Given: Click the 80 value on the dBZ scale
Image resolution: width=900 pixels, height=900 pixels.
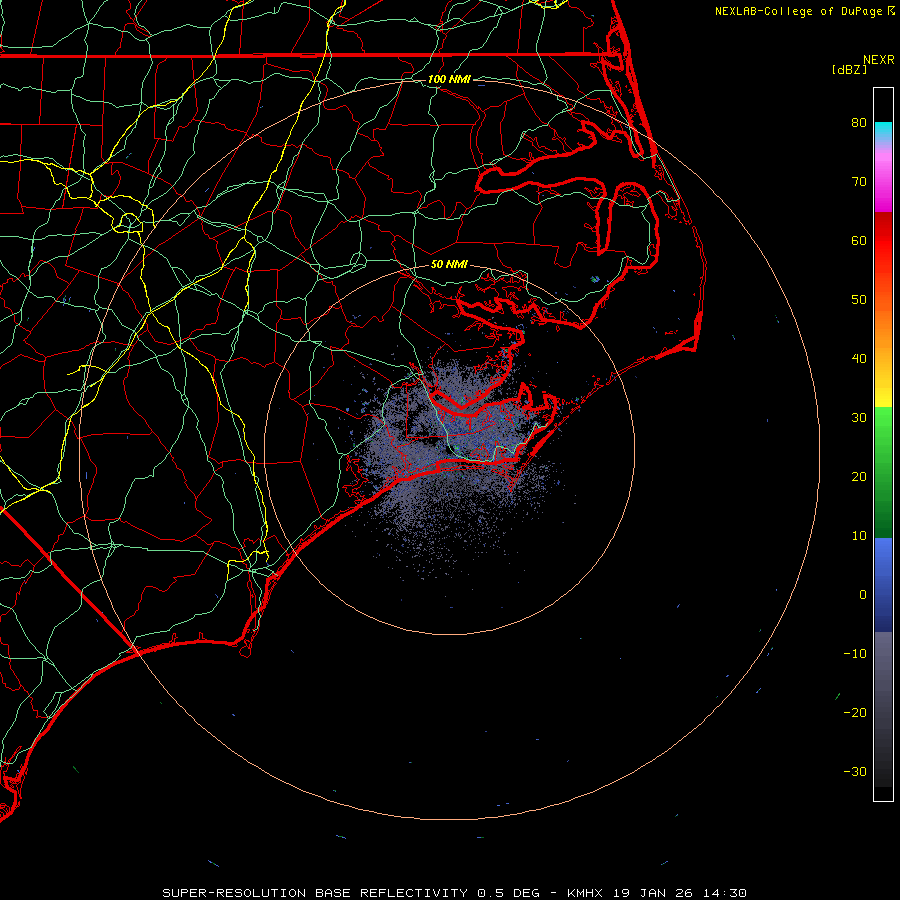Looking at the screenshot, I should [859, 123].
